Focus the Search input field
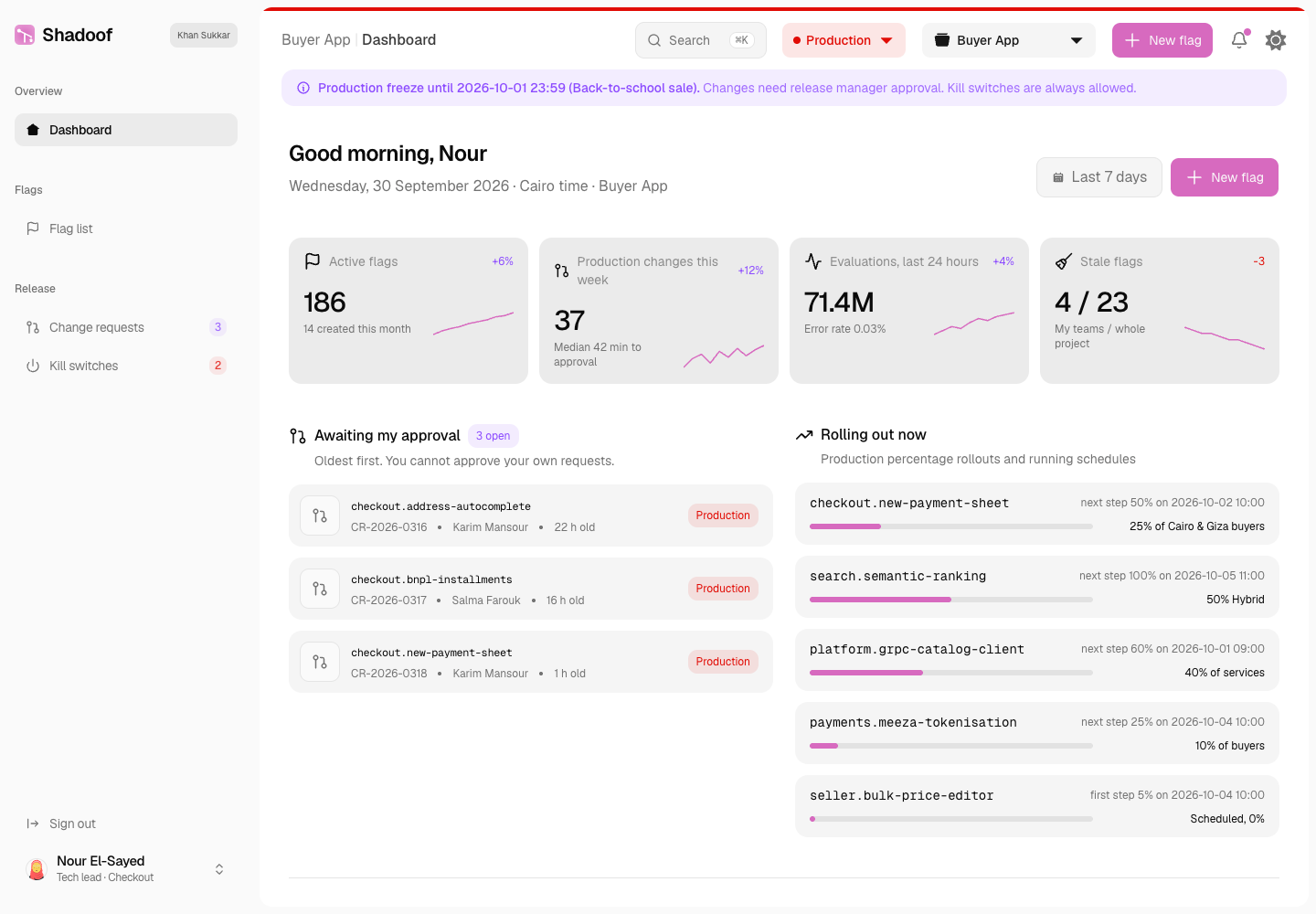 tap(701, 40)
